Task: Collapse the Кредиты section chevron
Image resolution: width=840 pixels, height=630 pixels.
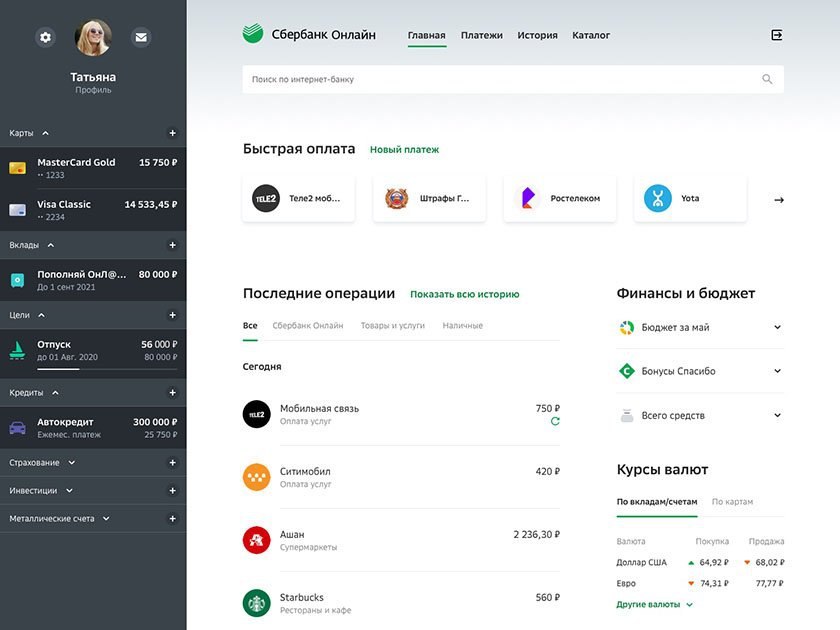Action: (x=55, y=393)
